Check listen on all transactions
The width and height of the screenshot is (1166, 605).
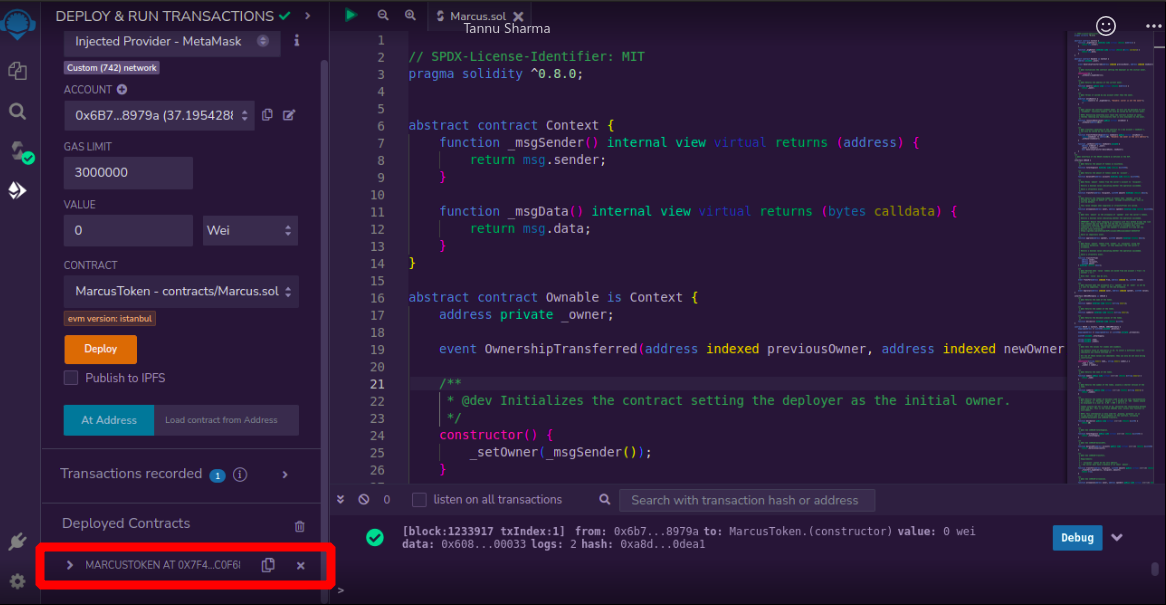(x=420, y=500)
